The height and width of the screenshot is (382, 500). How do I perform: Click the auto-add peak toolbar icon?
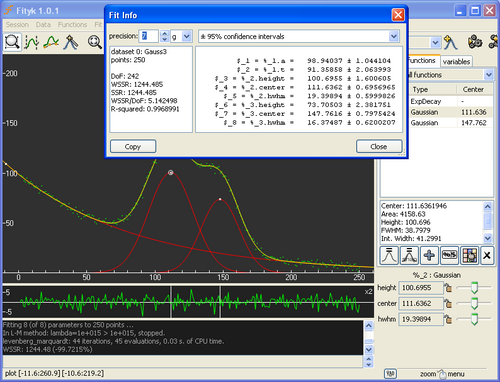coord(451,42)
